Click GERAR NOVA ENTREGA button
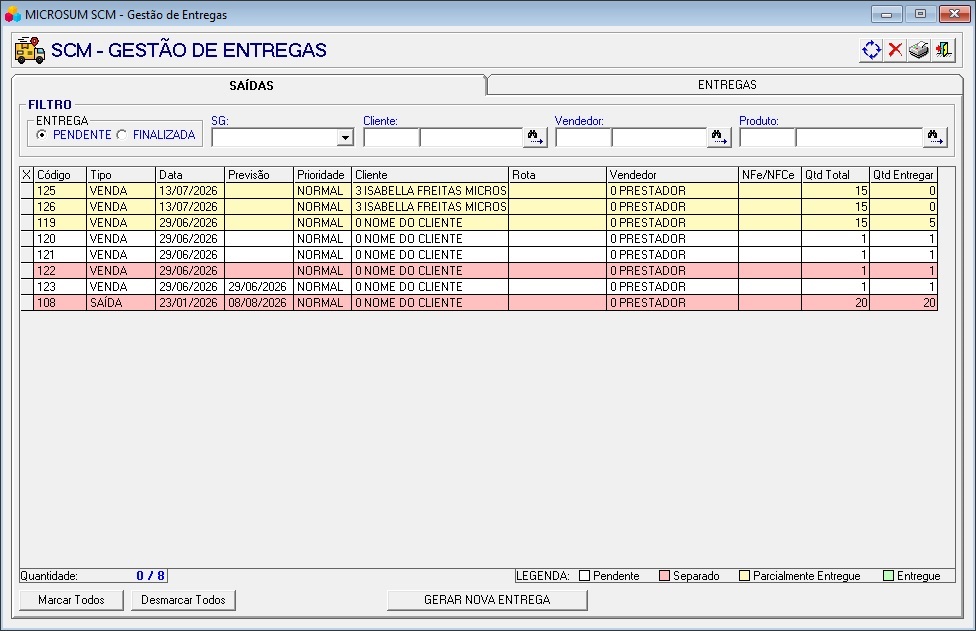This screenshot has height=631, width=976. (487, 600)
